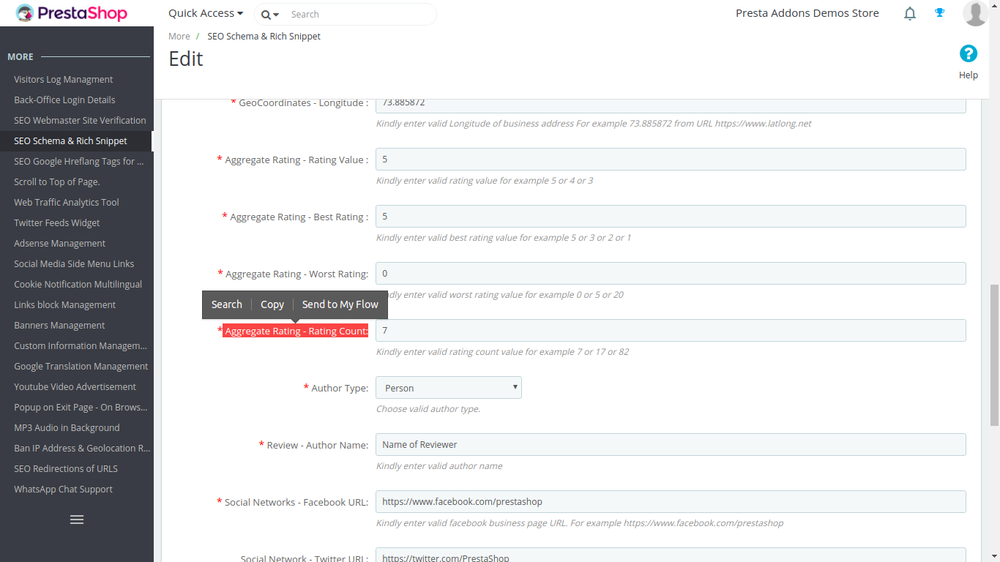This screenshot has height=562, width=1000.
Task: Select SEO Schema & Rich Snippet sidebar item
Action: tap(77, 140)
